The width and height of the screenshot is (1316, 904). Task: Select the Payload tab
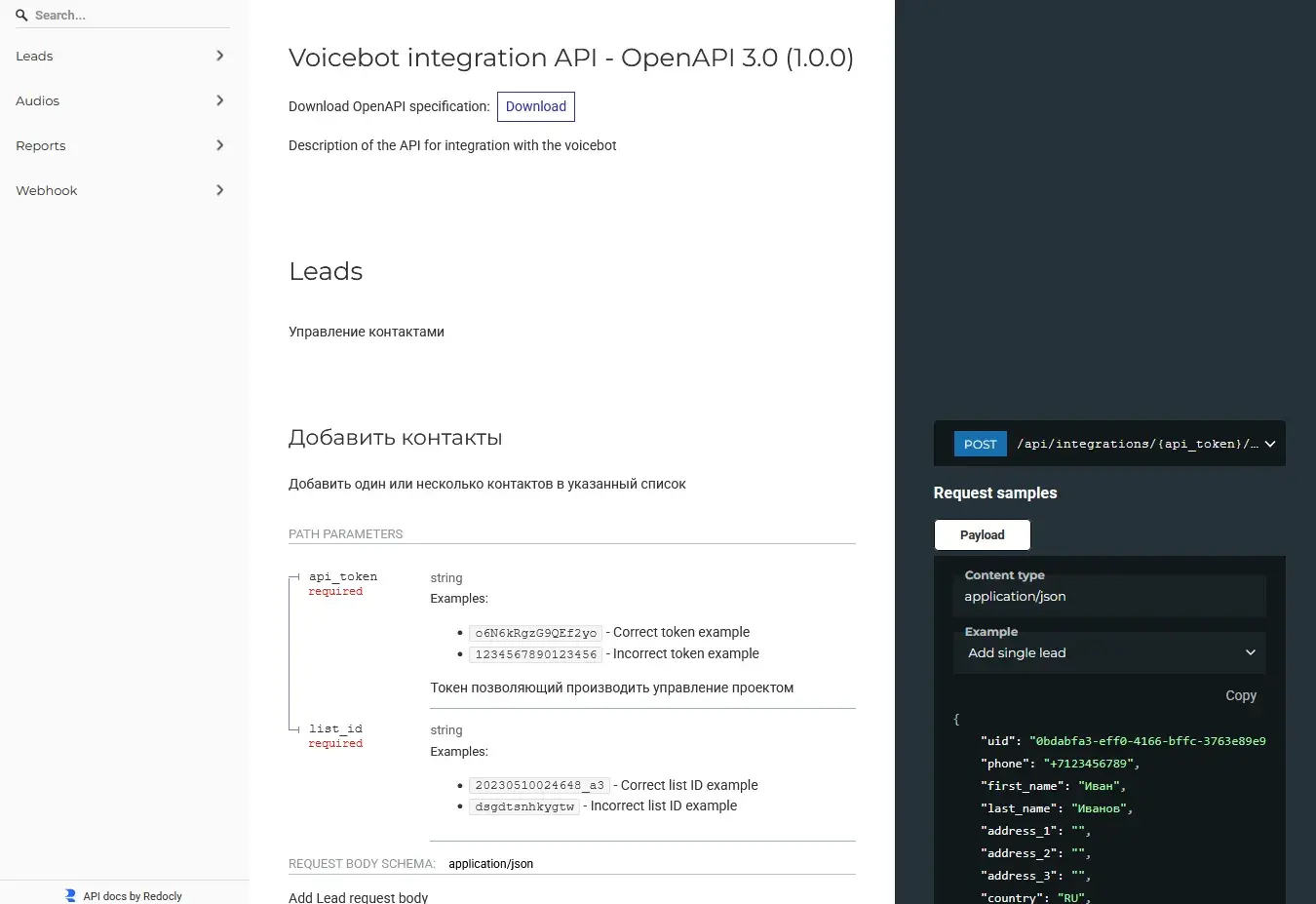click(x=982, y=534)
